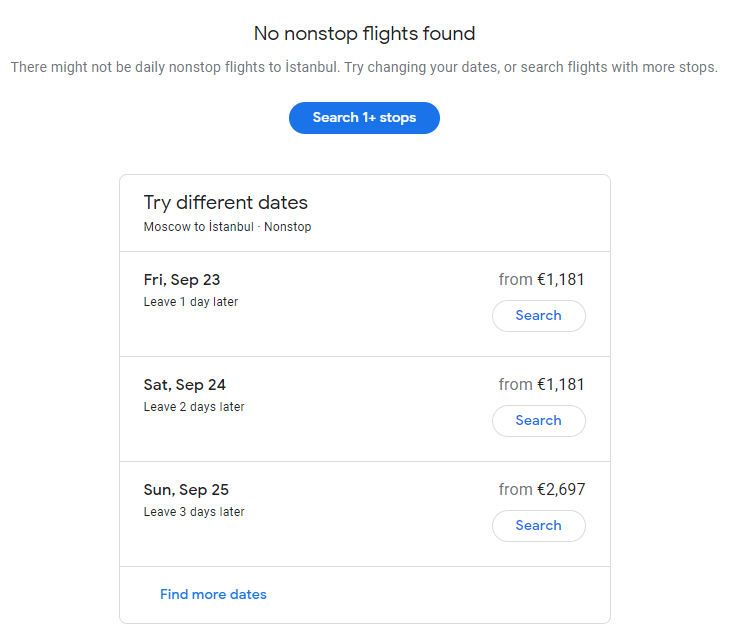Click 'from' before the €2,697 price

coord(515,490)
